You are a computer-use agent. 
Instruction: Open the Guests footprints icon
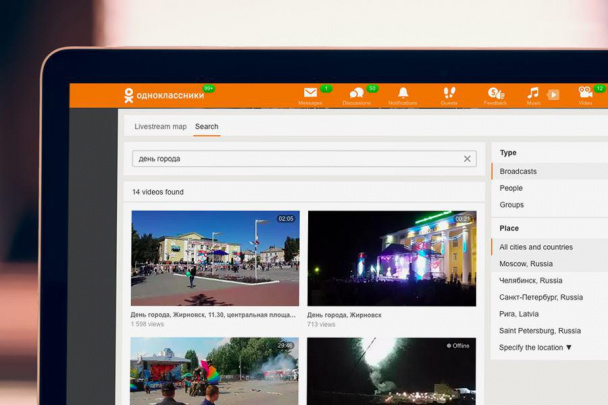[x=449, y=93]
